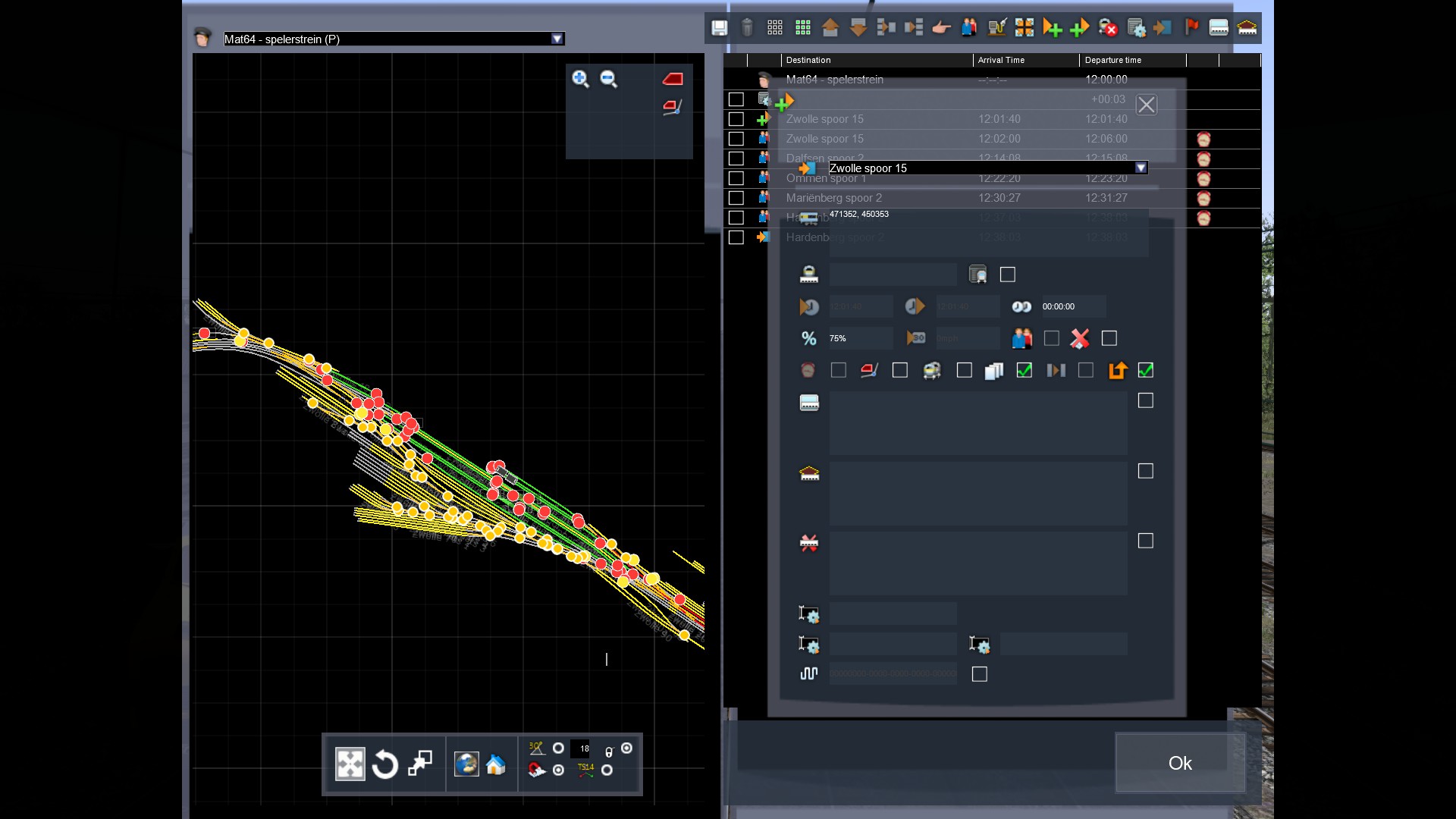Add a go-via instruction with the green plus arrow
The image size is (1456, 819).
(1079, 28)
